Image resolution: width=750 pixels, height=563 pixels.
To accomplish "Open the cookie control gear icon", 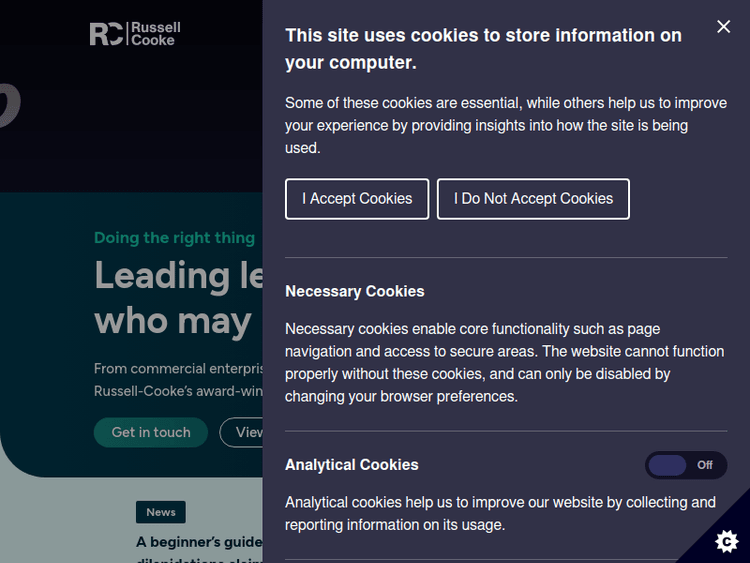I will click(x=727, y=541).
